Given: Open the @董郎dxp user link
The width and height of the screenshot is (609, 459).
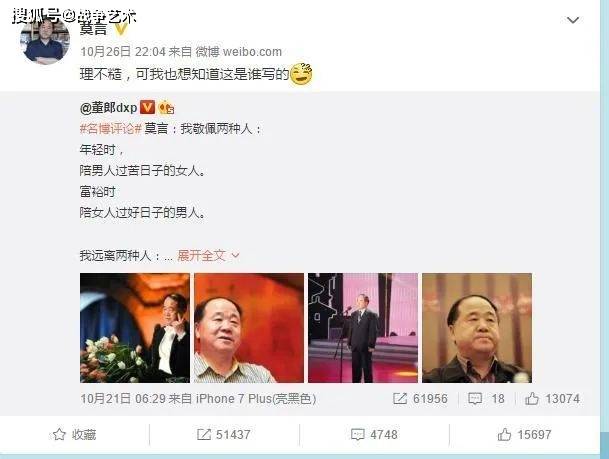Looking at the screenshot, I should click(108, 108).
